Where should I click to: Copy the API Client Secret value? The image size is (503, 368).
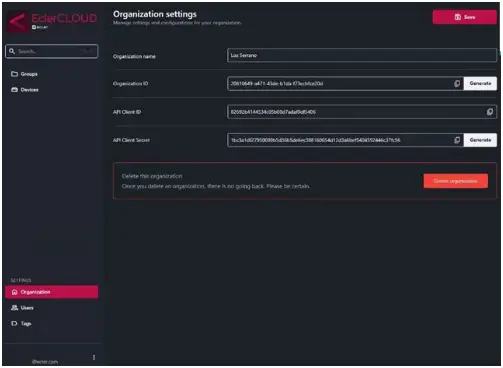[457, 140]
